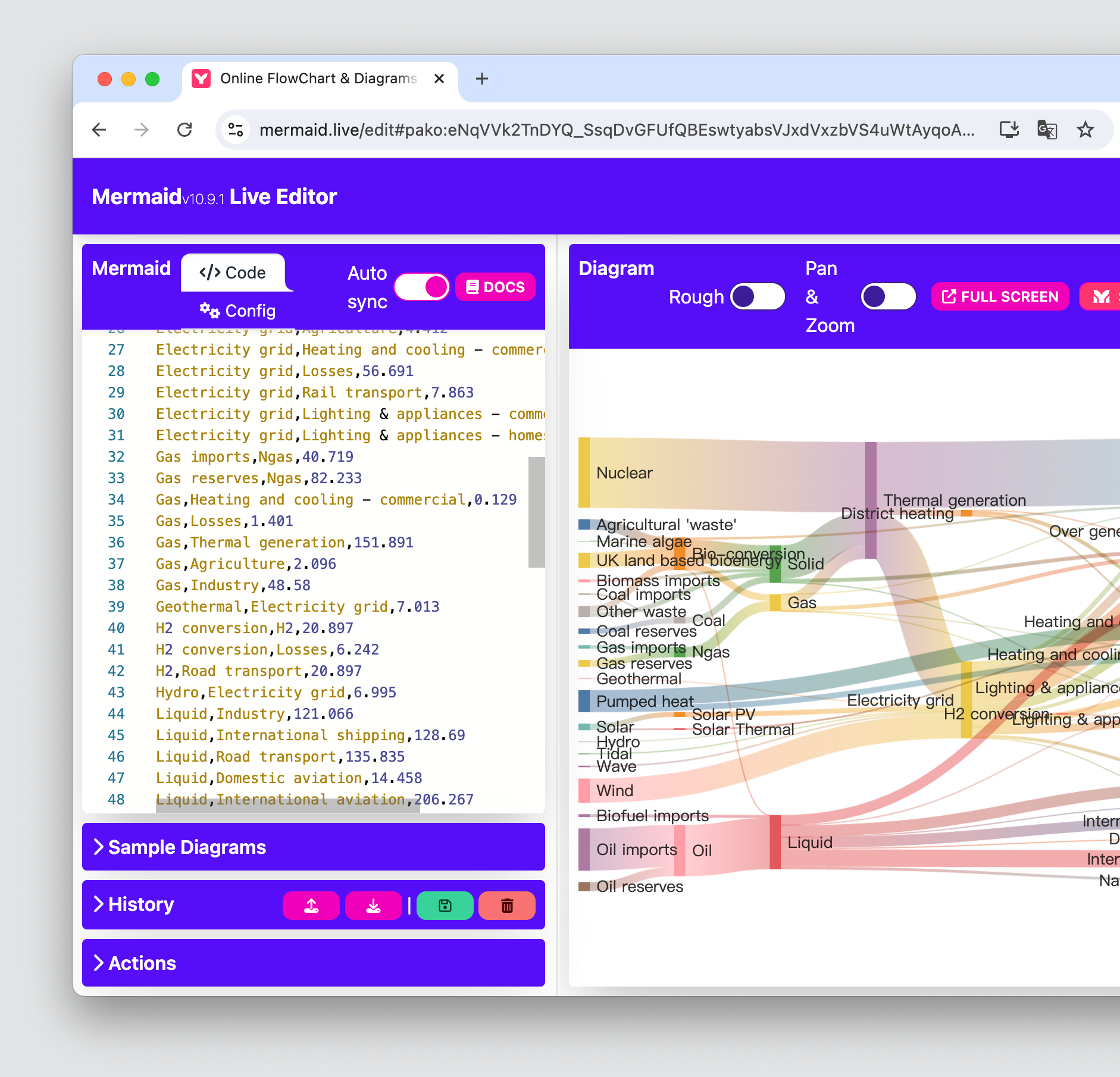
Task: Open the diagram in FULL SCREEN
Action: click(x=1000, y=296)
